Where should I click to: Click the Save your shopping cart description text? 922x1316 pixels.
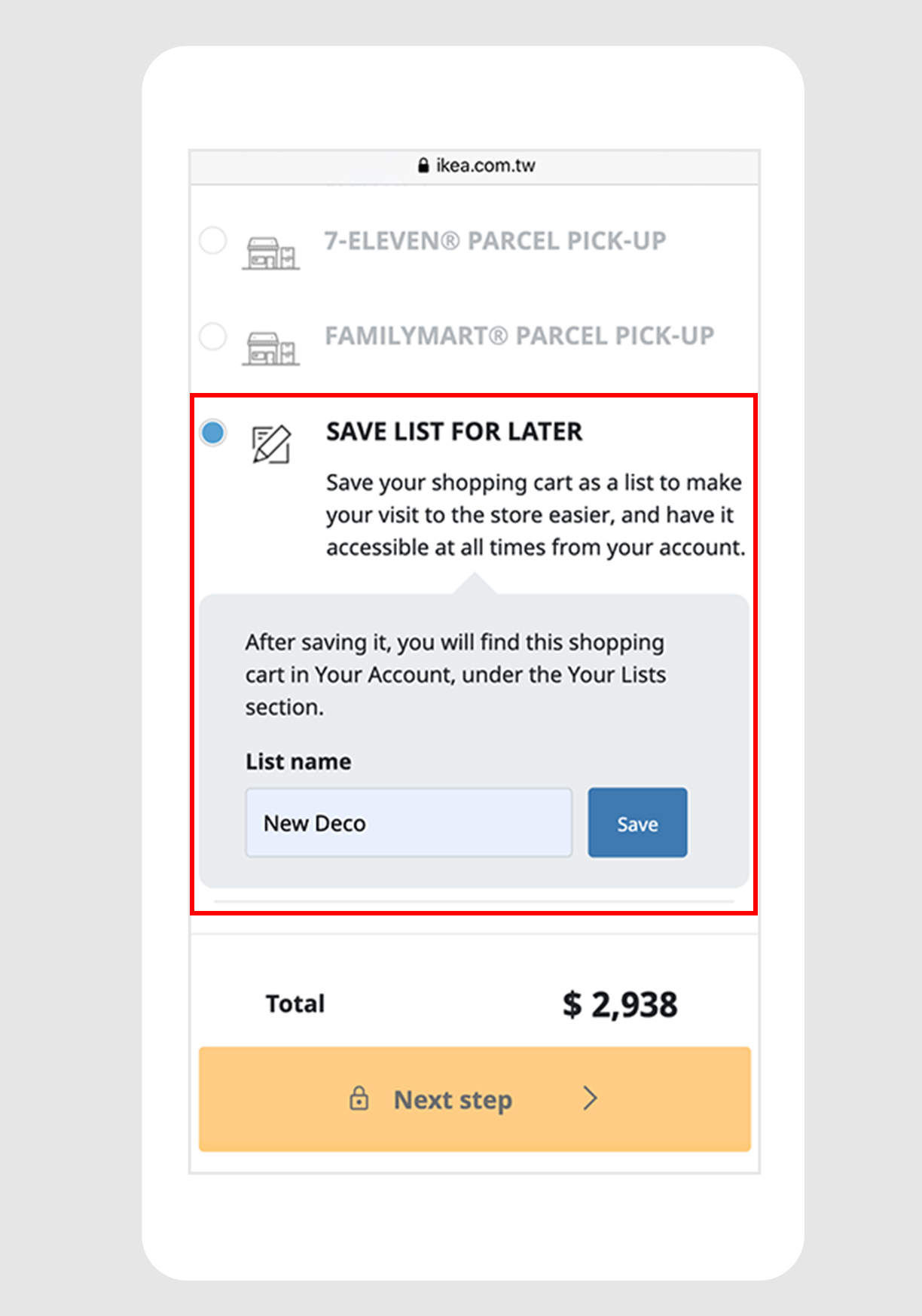[534, 515]
